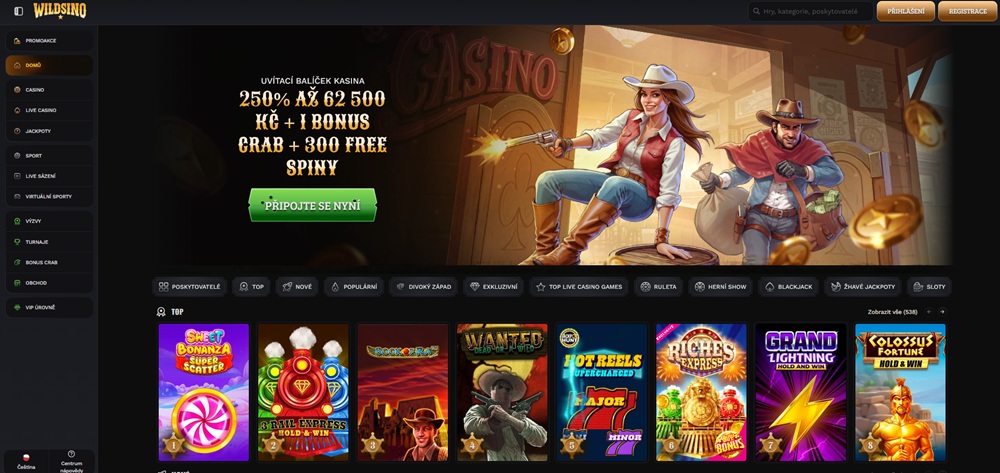Click the search field for games and providers
The width and height of the screenshot is (1000, 473).
(811, 11)
